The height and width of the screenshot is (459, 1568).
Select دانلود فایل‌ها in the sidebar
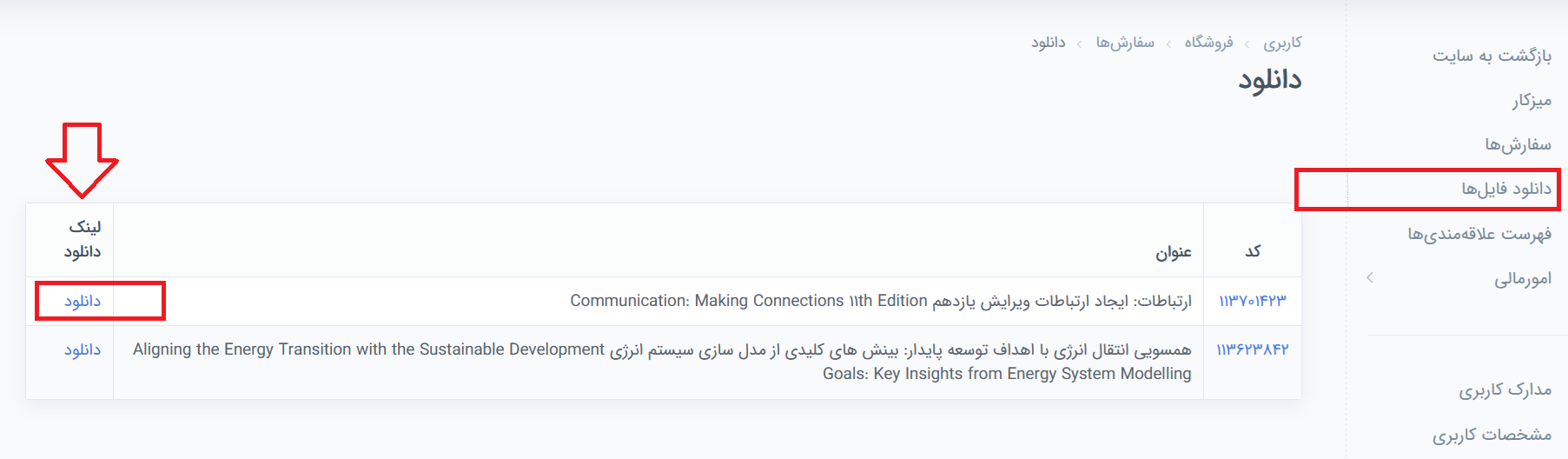point(1505,189)
